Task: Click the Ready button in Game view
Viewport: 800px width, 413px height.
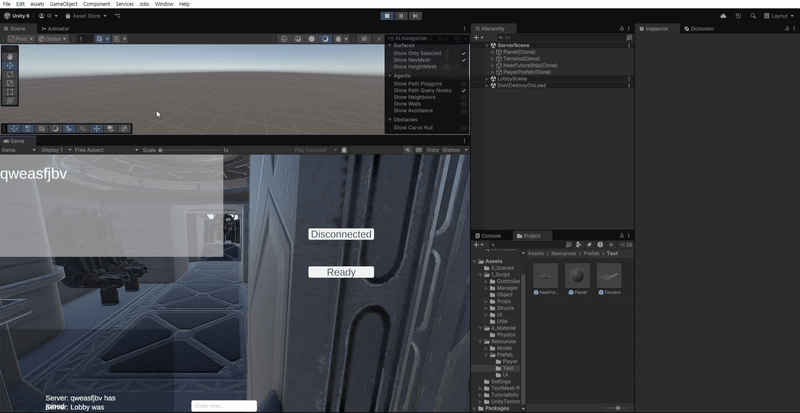Action: tap(341, 272)
